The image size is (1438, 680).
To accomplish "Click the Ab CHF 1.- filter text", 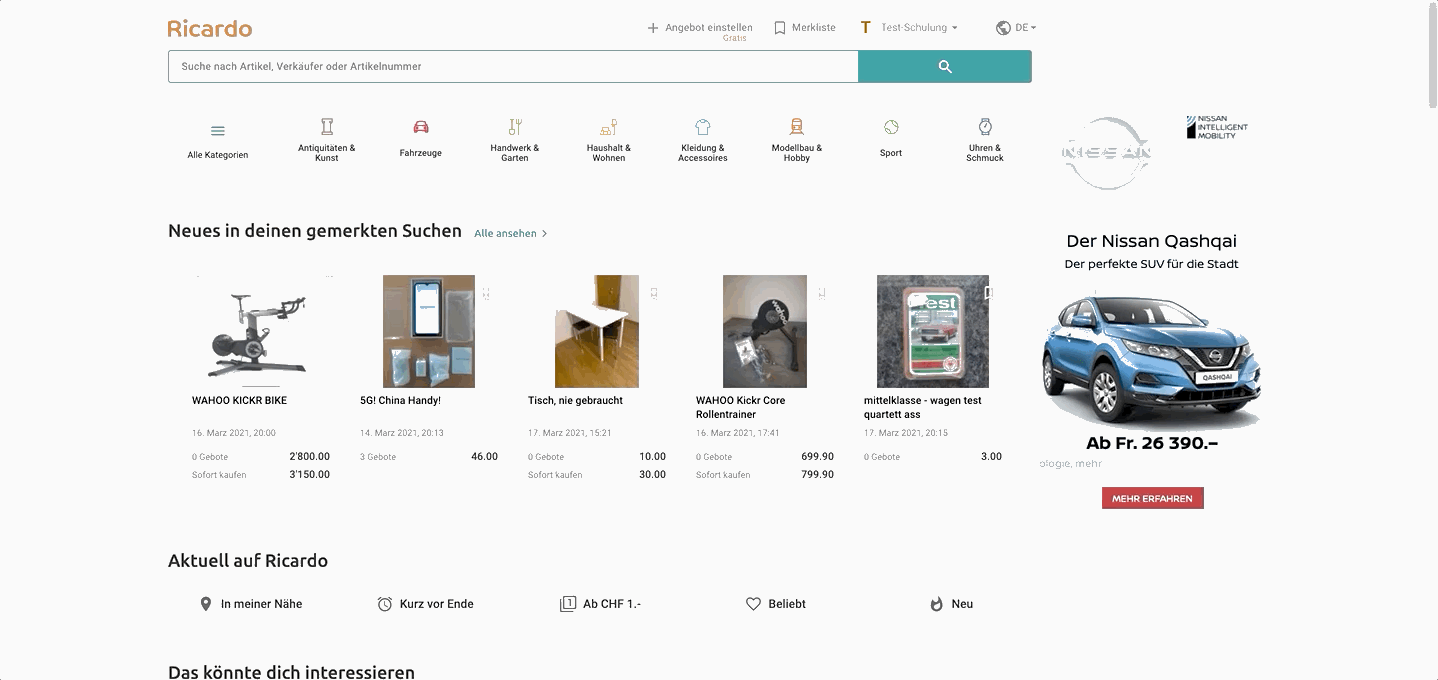I will (x=612, y=604).
